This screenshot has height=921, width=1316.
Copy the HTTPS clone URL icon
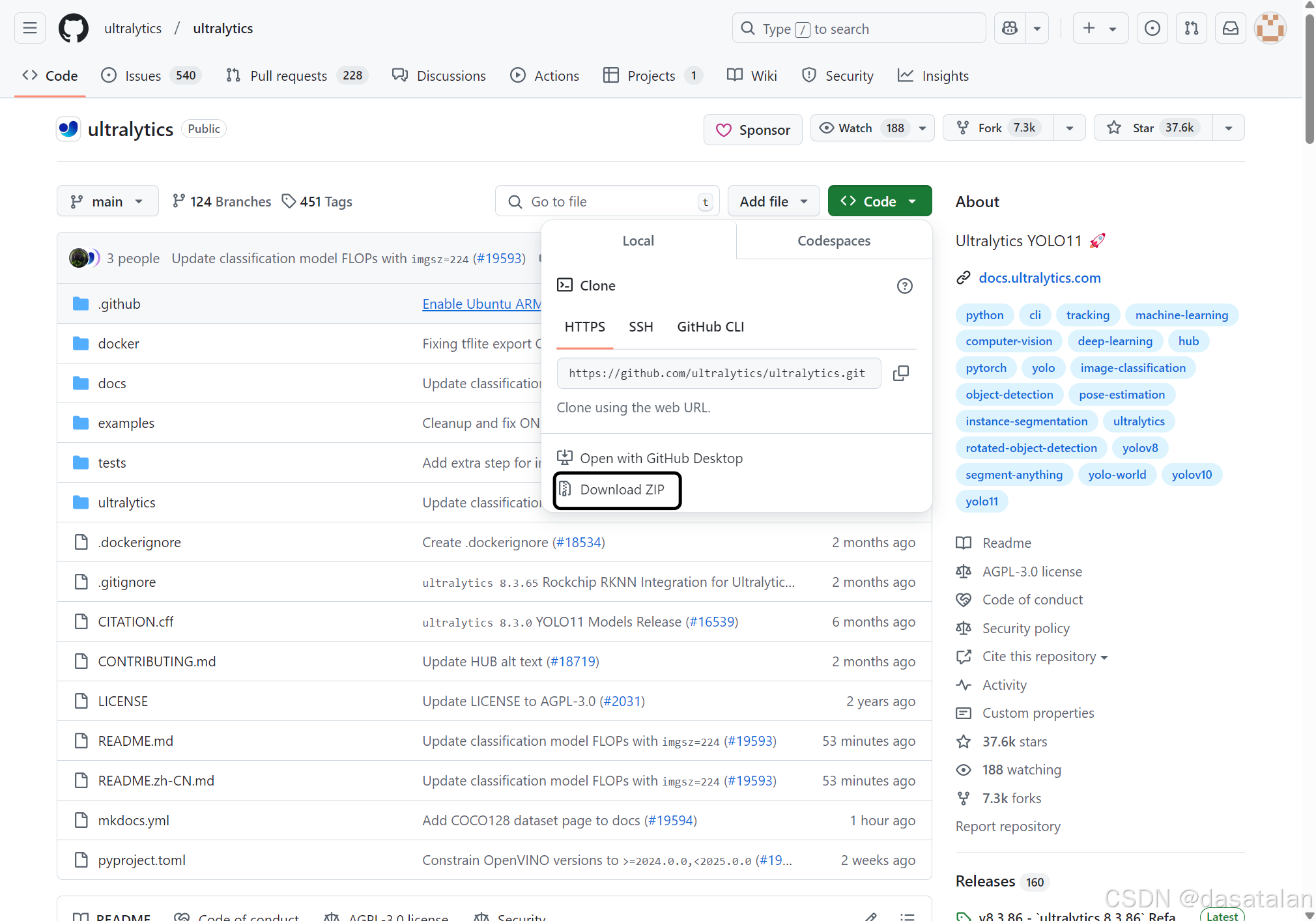point(900,373)
